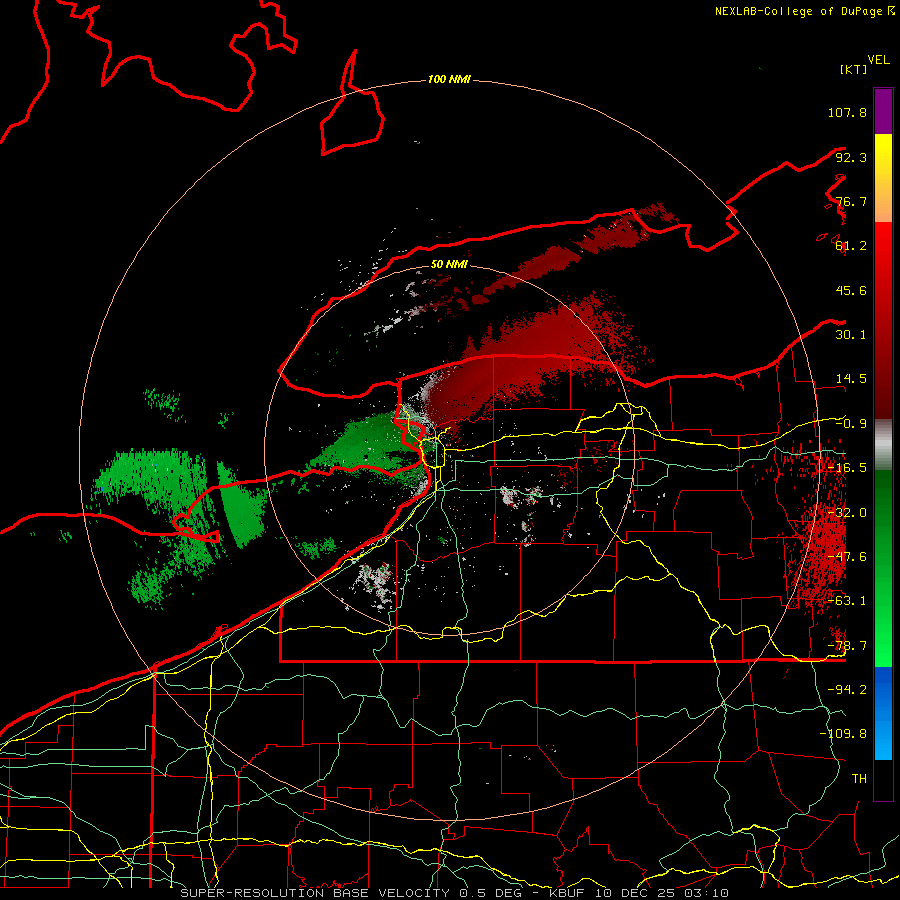
Task: Click the -47.6 velocity scale value
Action: click(x=847, y=557)
